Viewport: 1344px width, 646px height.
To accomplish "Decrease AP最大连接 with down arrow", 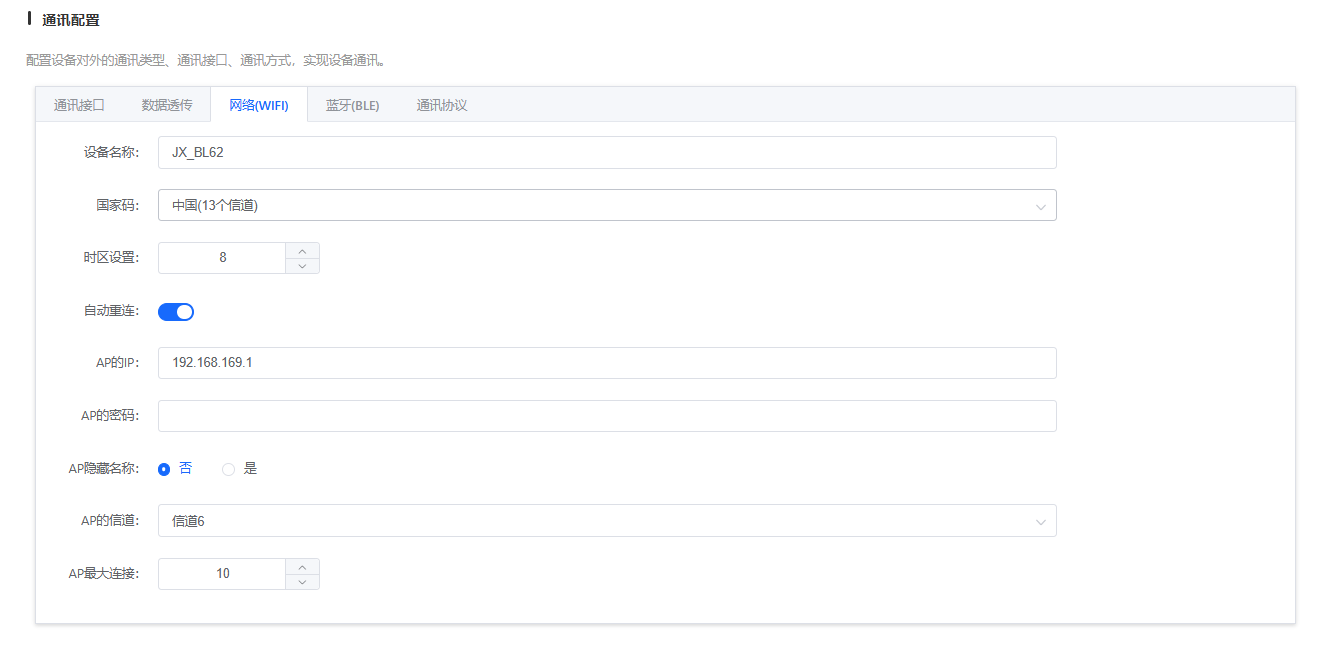I will coord(302,582).
